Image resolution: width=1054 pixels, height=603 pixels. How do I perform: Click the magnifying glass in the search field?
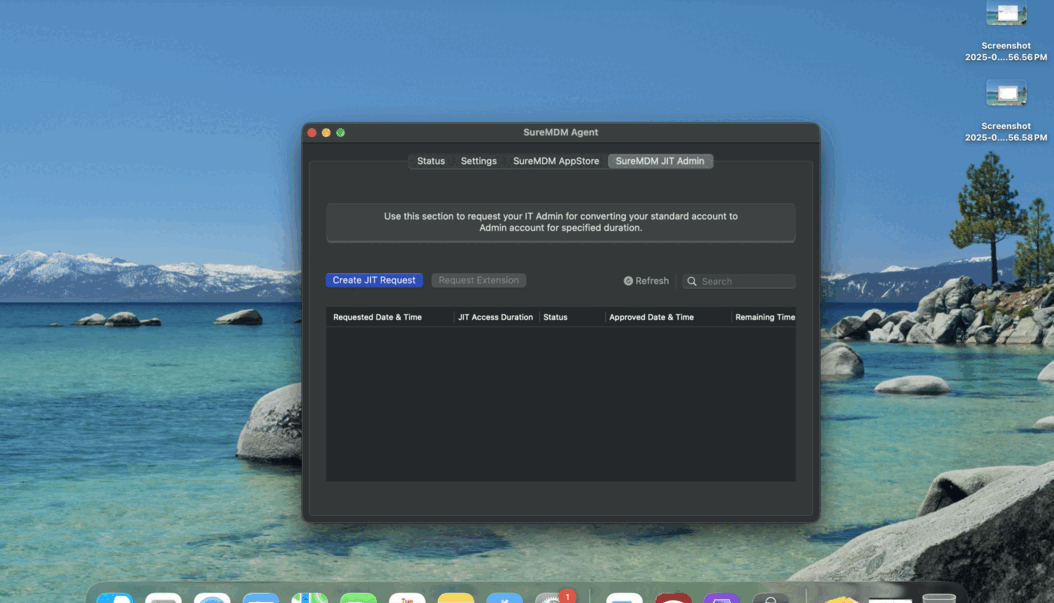coord(691,281)
